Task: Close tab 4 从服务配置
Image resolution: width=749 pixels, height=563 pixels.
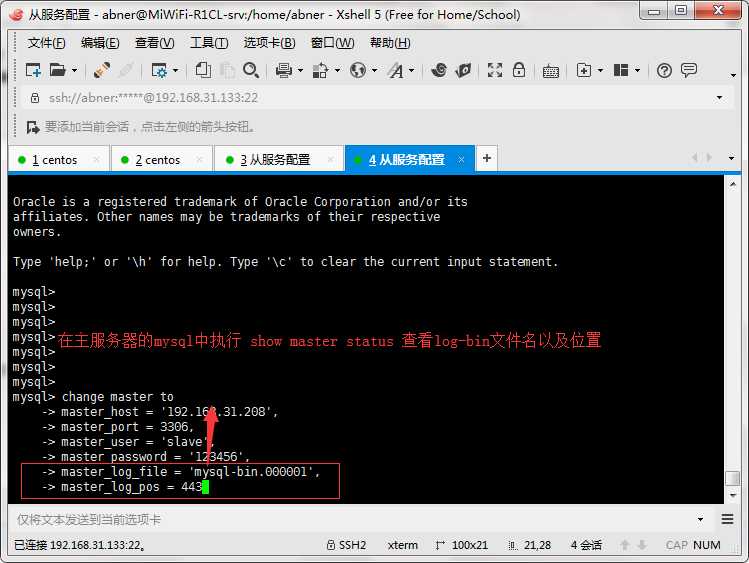Action: (461, 159)
